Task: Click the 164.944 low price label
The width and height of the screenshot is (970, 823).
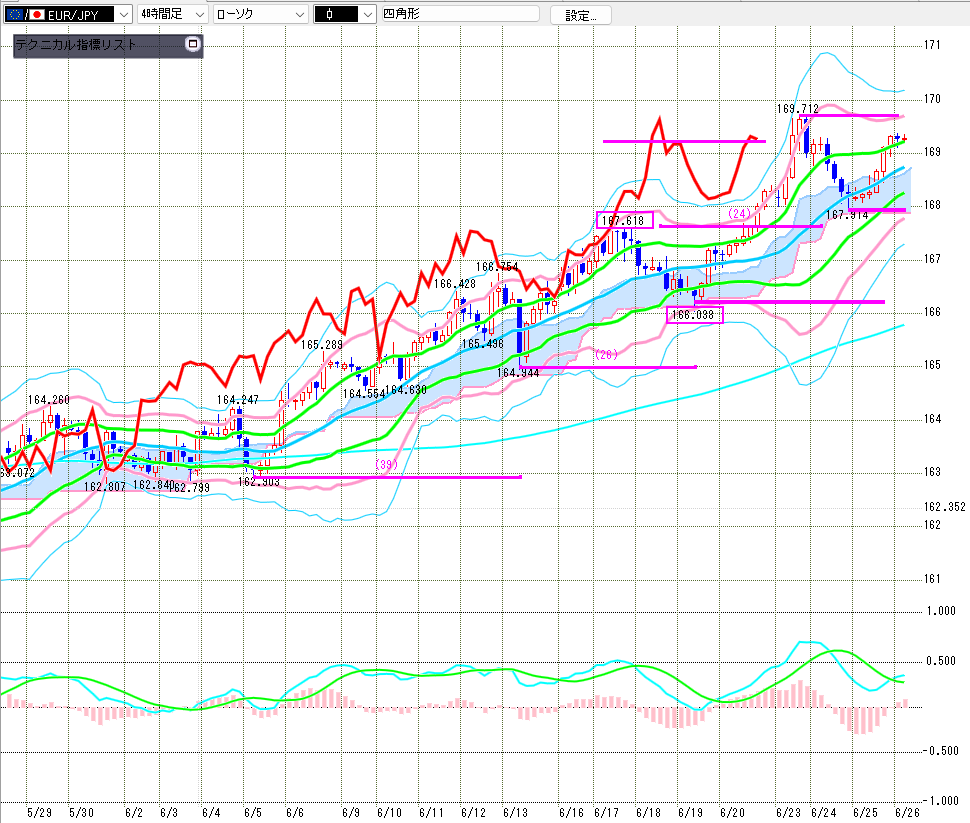Action: tap(518, 373)
